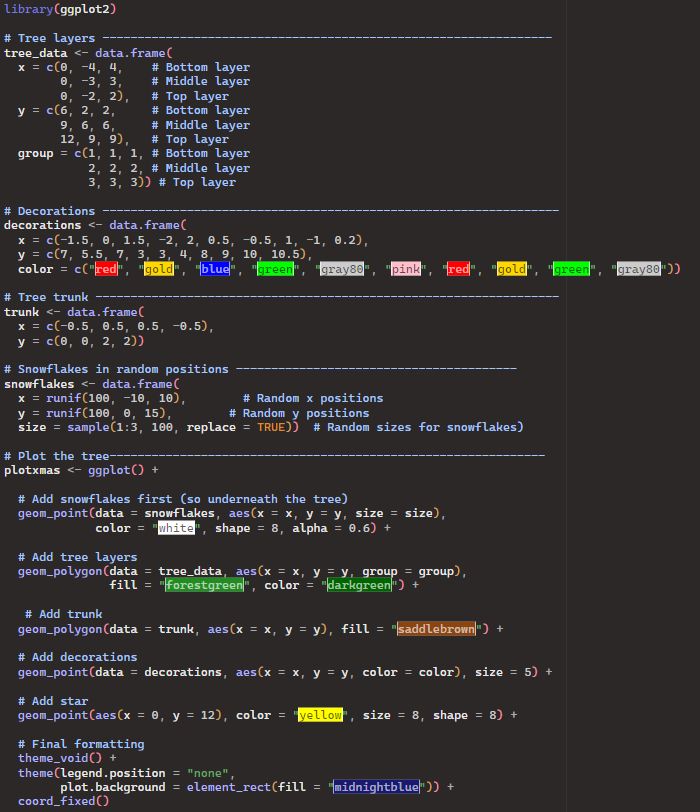The image size is (700, 812).
Task: Click the '# Add tree layers' comment
Action: 78,557
